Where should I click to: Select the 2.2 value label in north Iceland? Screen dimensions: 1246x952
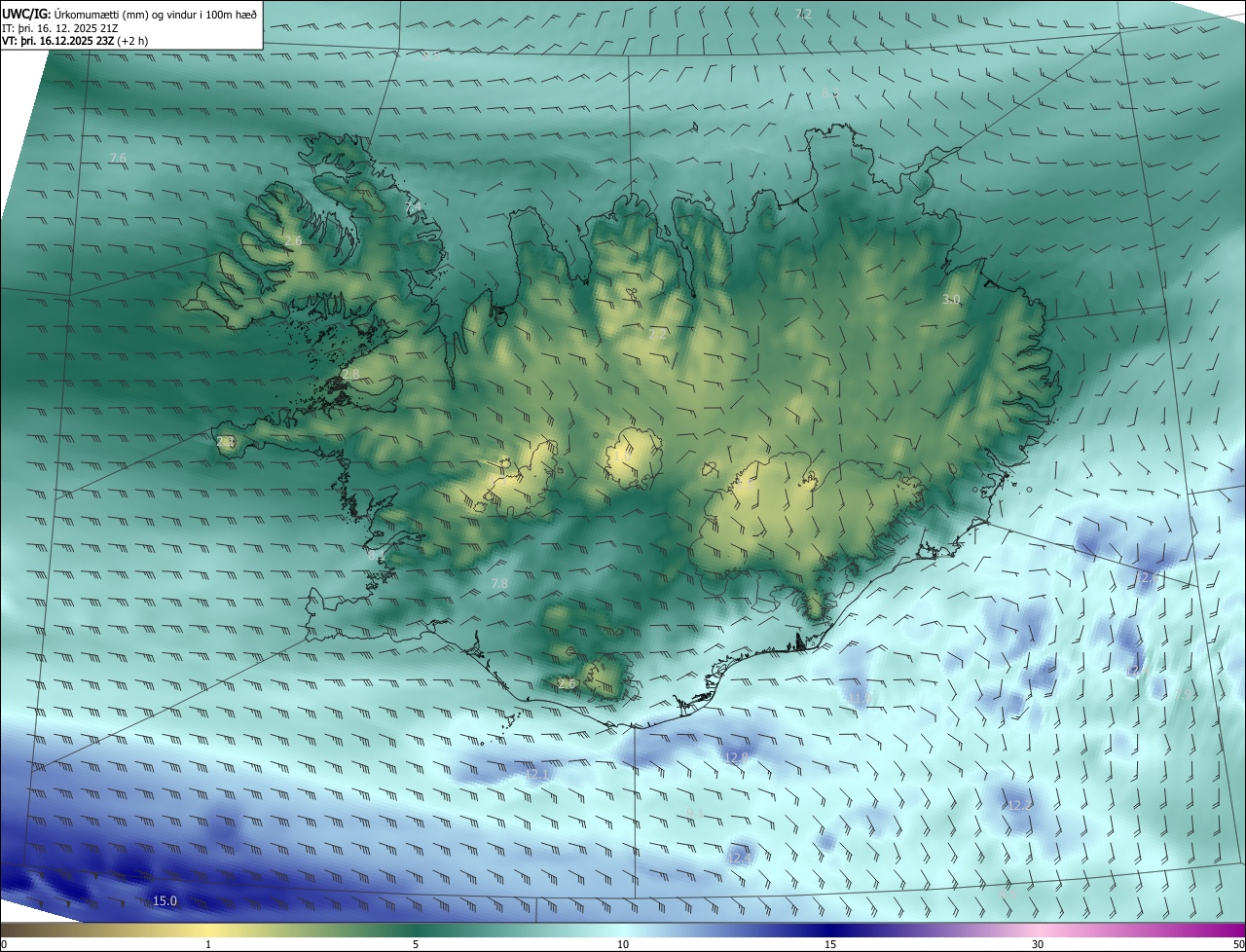point(658,334)
